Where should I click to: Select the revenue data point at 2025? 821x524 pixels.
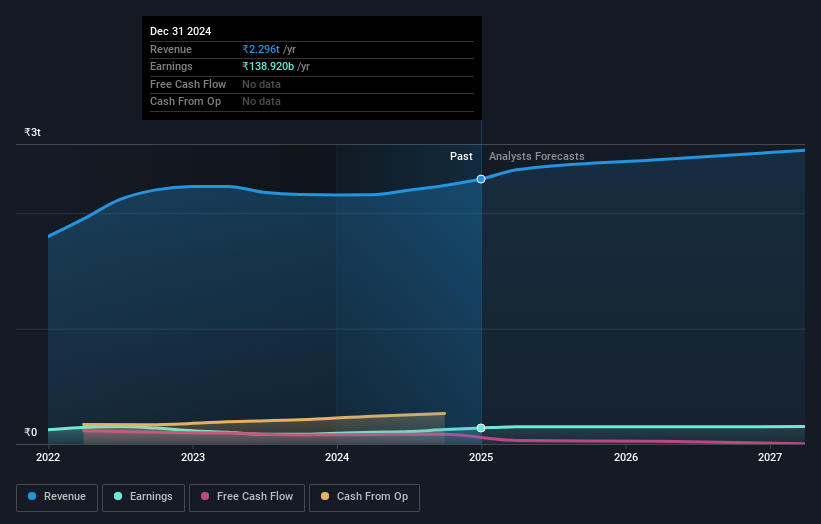[x=481, y=179]
